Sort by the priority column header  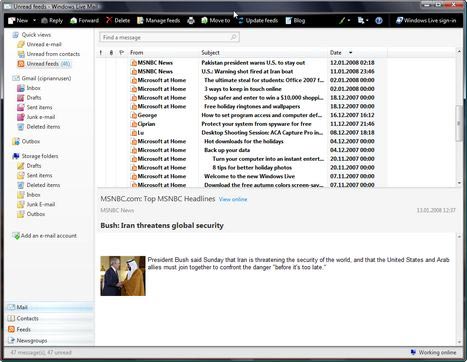(101, 53)
